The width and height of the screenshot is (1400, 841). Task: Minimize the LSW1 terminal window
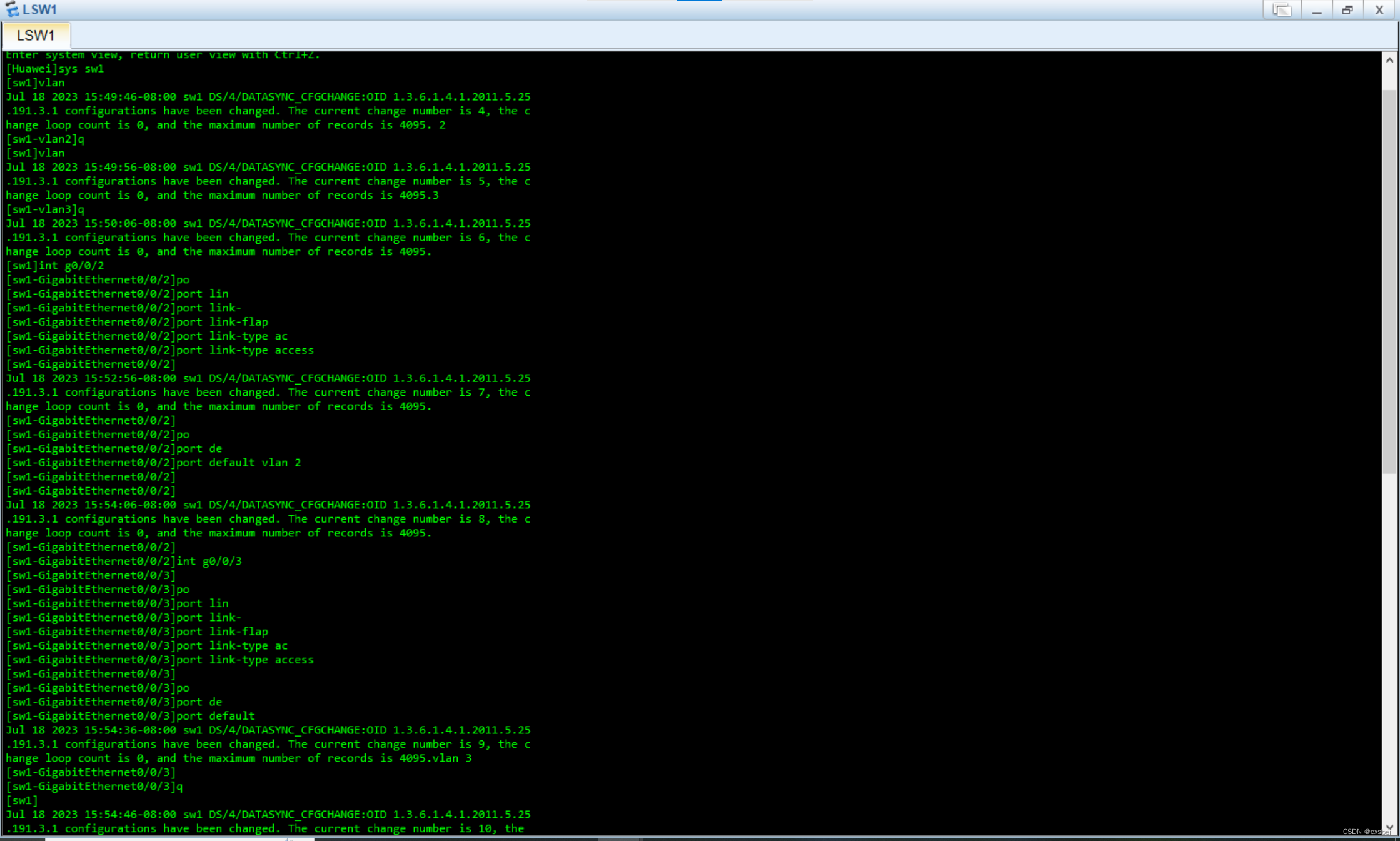1317,10
